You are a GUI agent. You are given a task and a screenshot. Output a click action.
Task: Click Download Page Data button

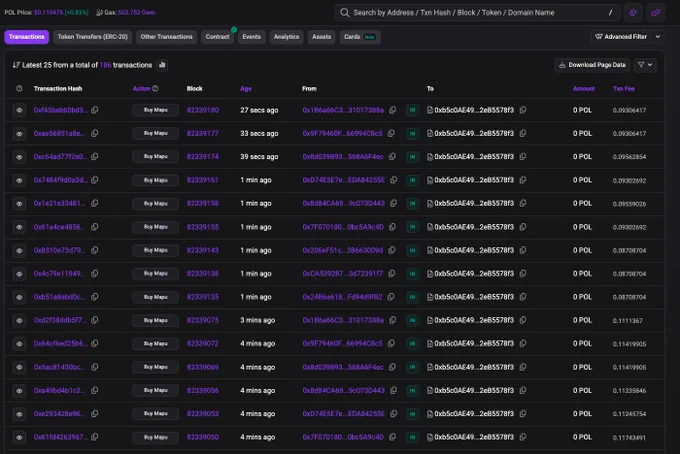coord(592,65)
